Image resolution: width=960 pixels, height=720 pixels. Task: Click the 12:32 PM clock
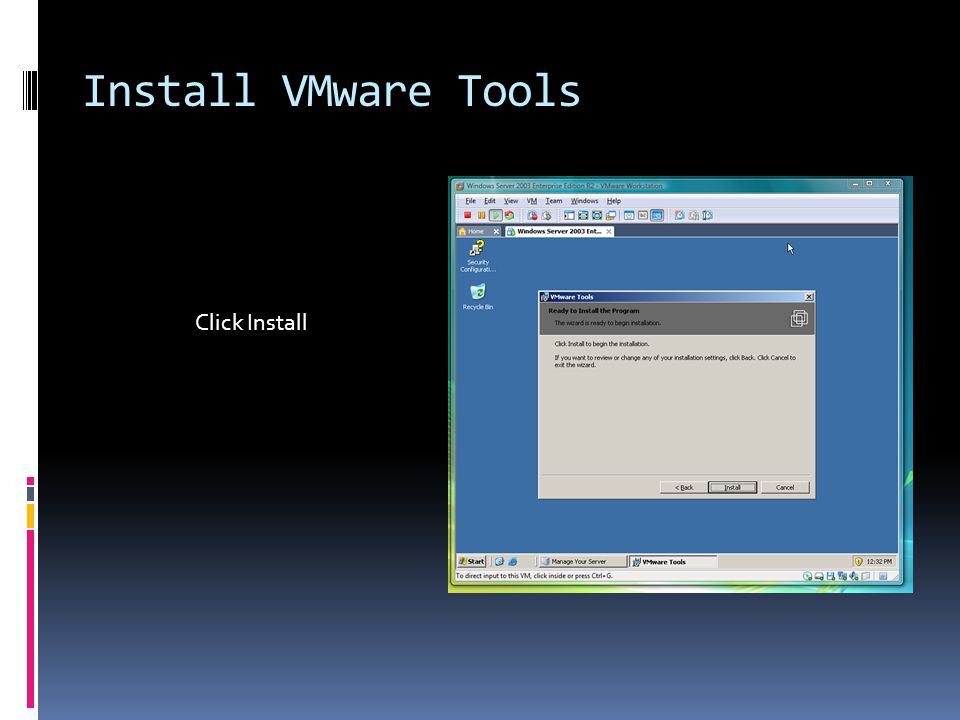[879, 561]
